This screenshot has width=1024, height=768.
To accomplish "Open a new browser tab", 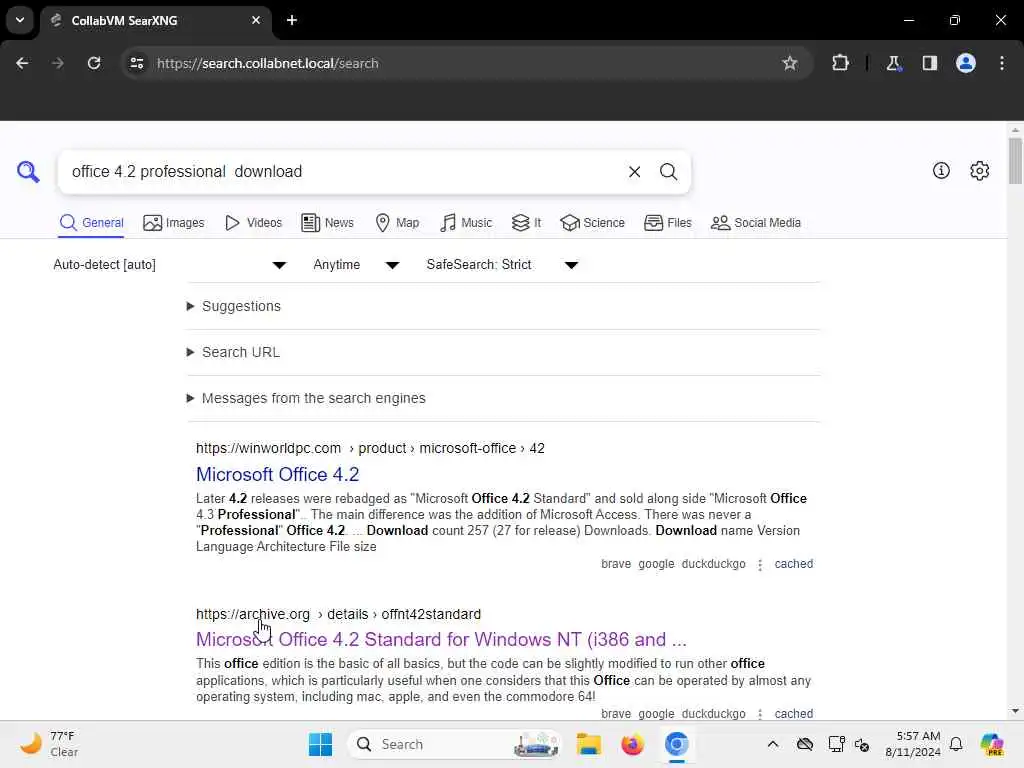I will 292,20.
